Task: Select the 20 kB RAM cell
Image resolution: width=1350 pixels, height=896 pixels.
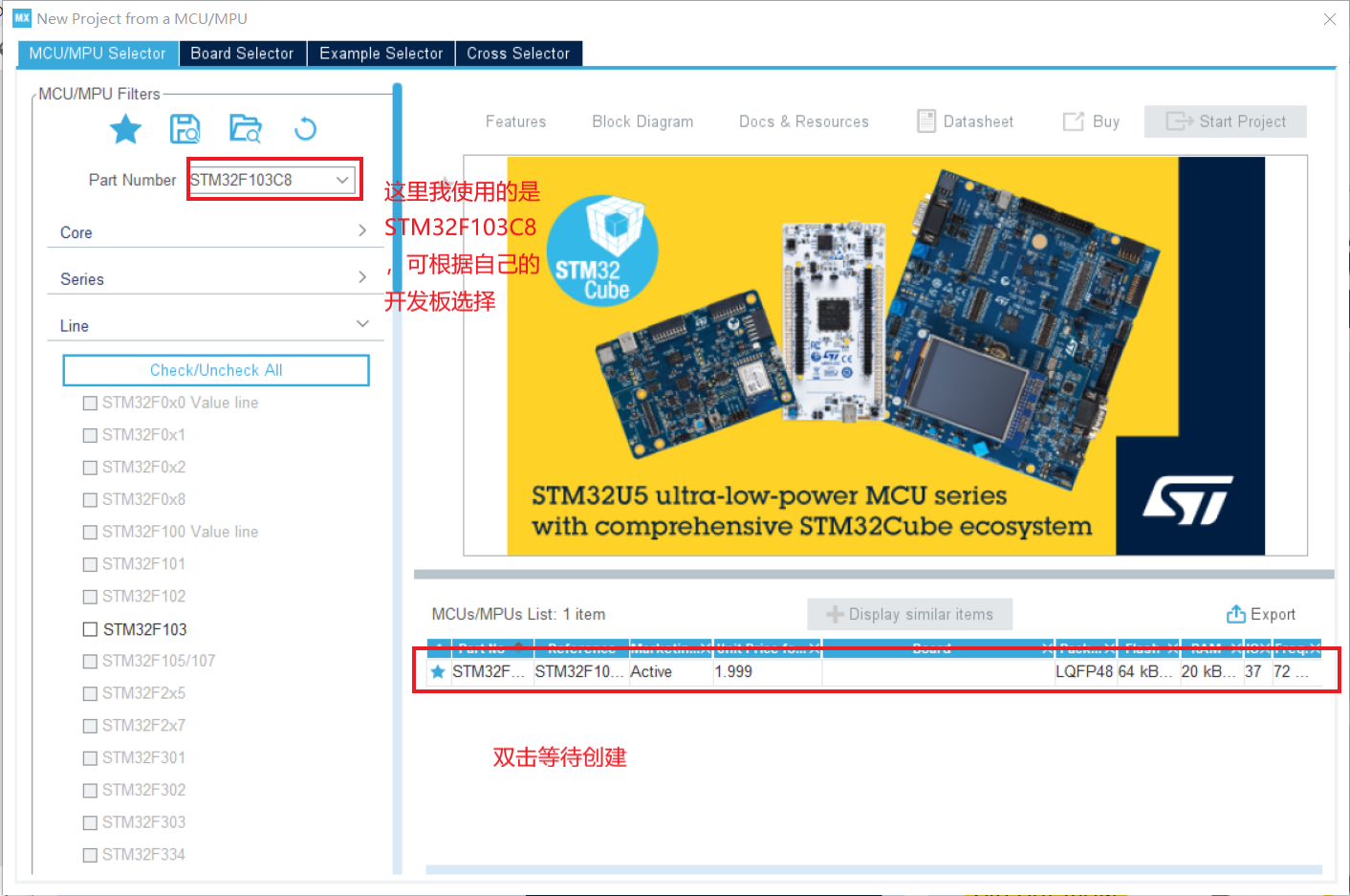Action: click(1210, 672)
